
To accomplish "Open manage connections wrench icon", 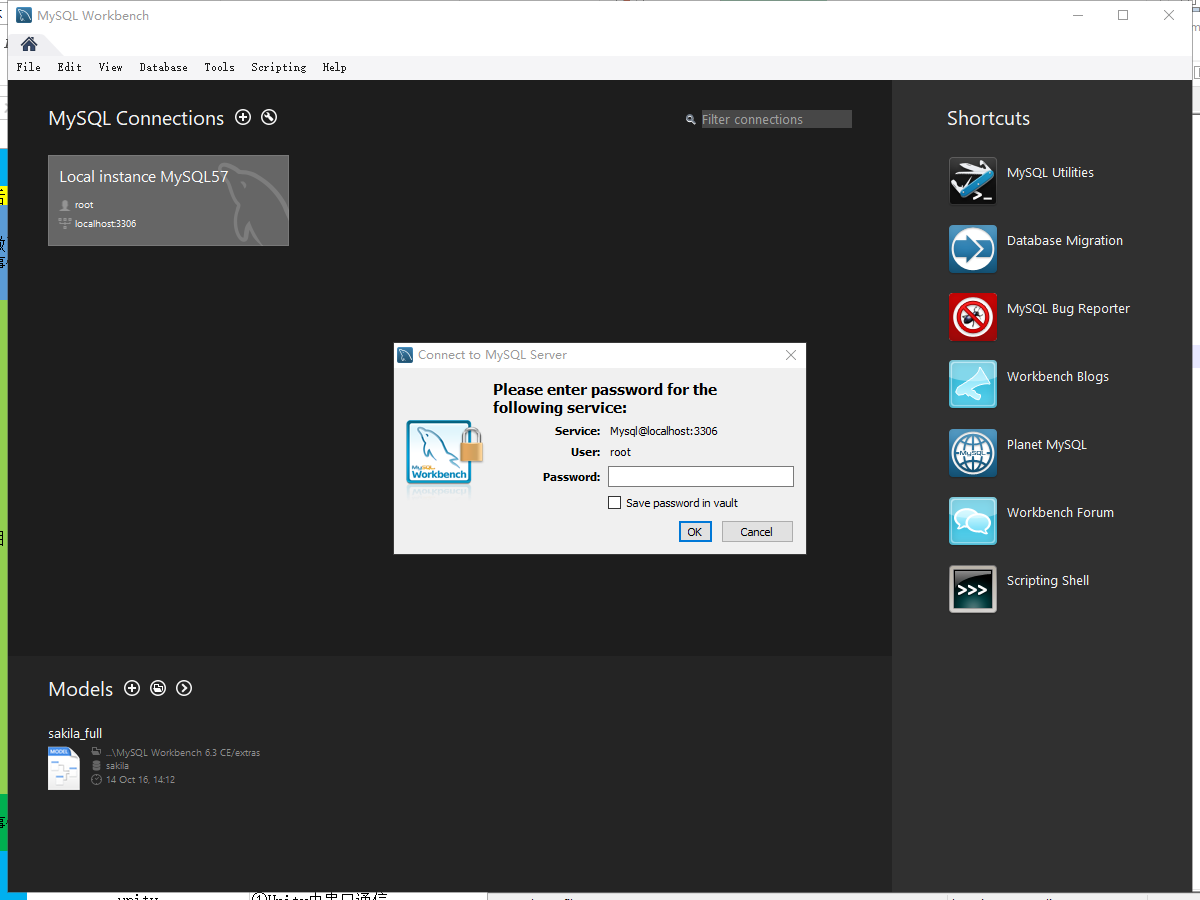I will click(269, 117).
